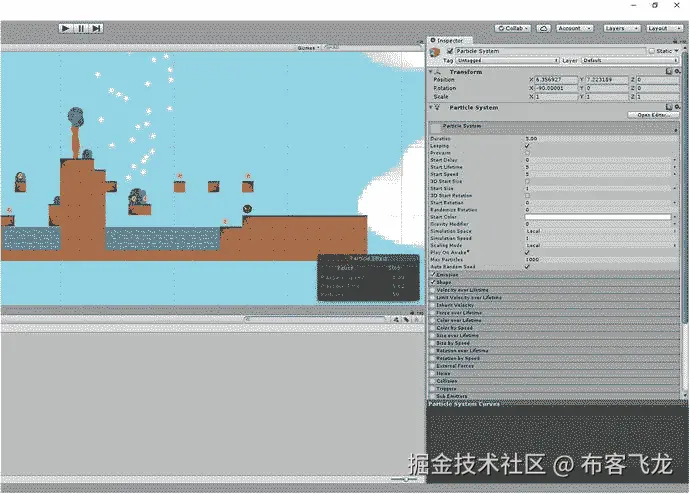
Task: Disable the Shape module checkmark
Action: click(x=433, y=282)
